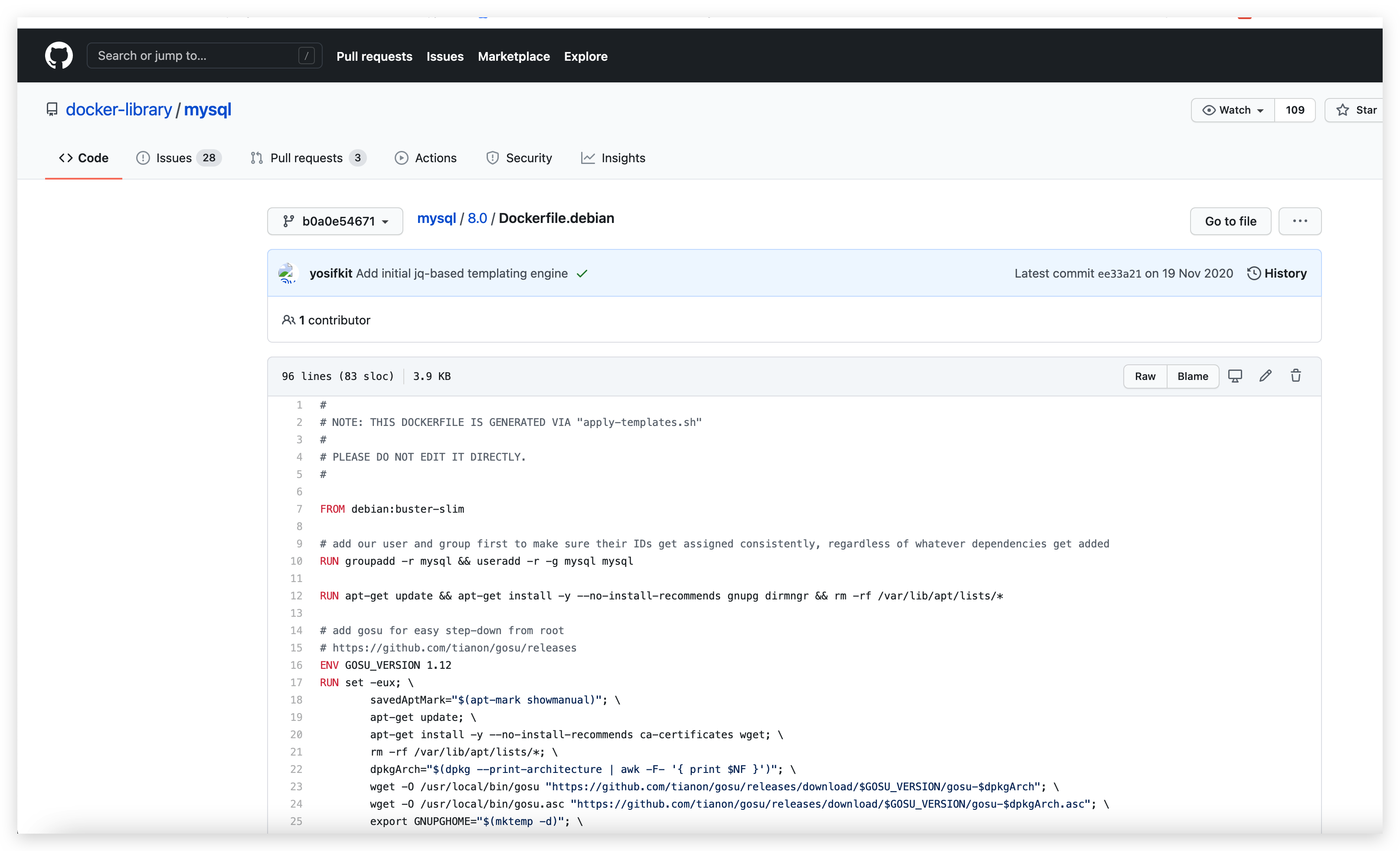The image size is (1400, 851).
Task: Open Explore in top navigation
Action: [x=586, y=56]
